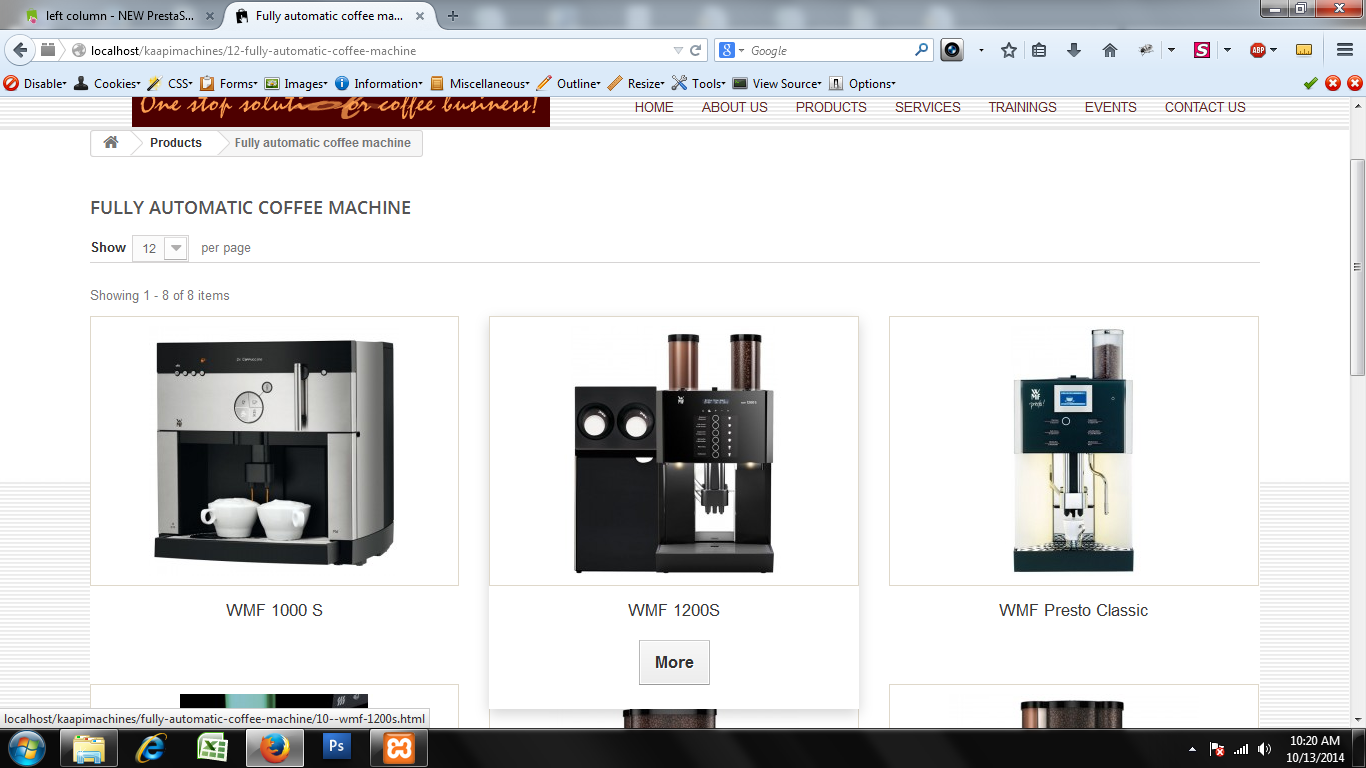The width and height of the screenshot is (1366, 768).
Task: Open CONTACT US in site navigation
Action: point(1205,107)
